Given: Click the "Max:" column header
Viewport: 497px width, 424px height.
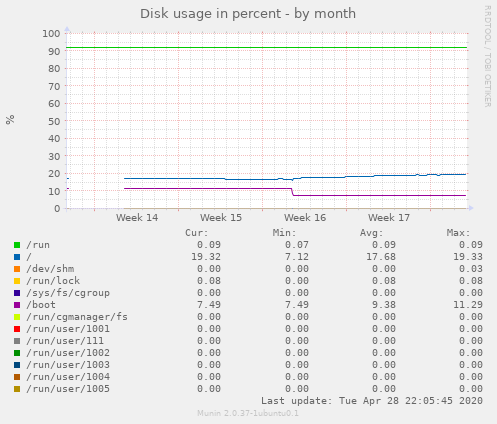Looking at the screenshot, I should click(x=458, y=233).
